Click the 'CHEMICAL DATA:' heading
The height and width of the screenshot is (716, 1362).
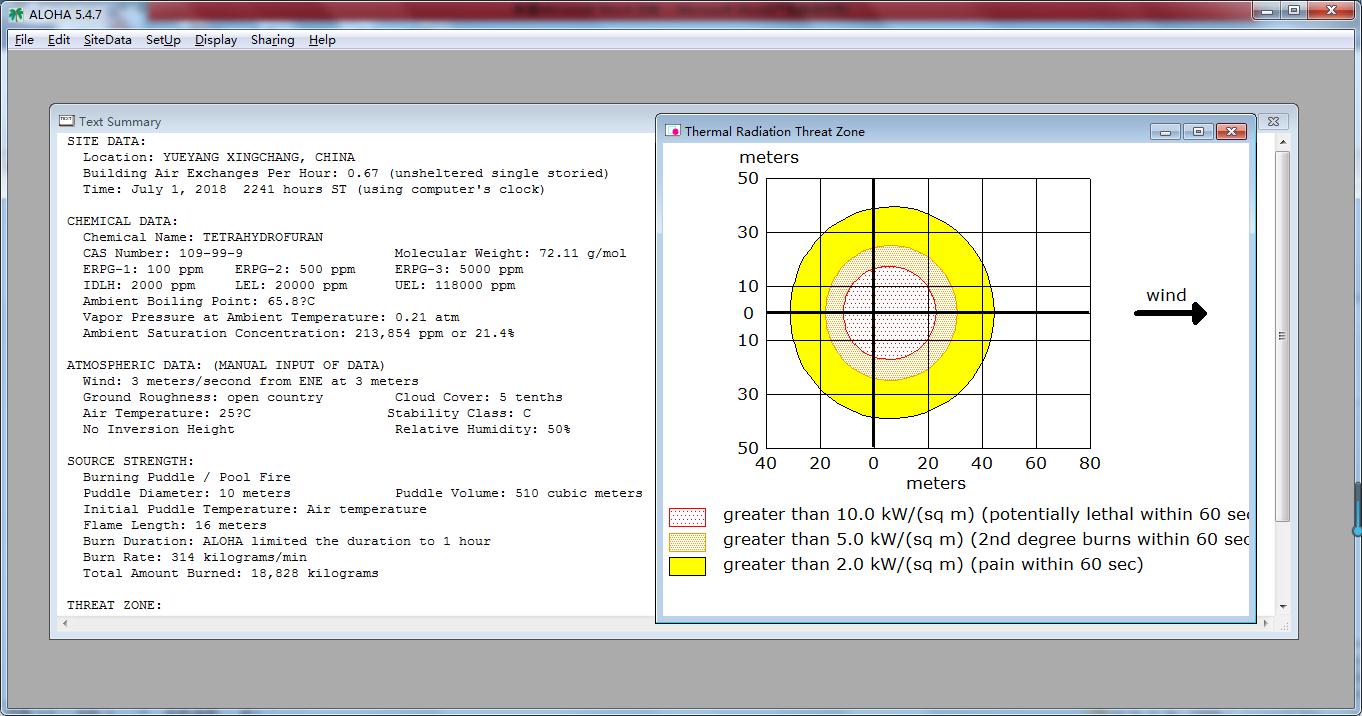tap(122, 221)
